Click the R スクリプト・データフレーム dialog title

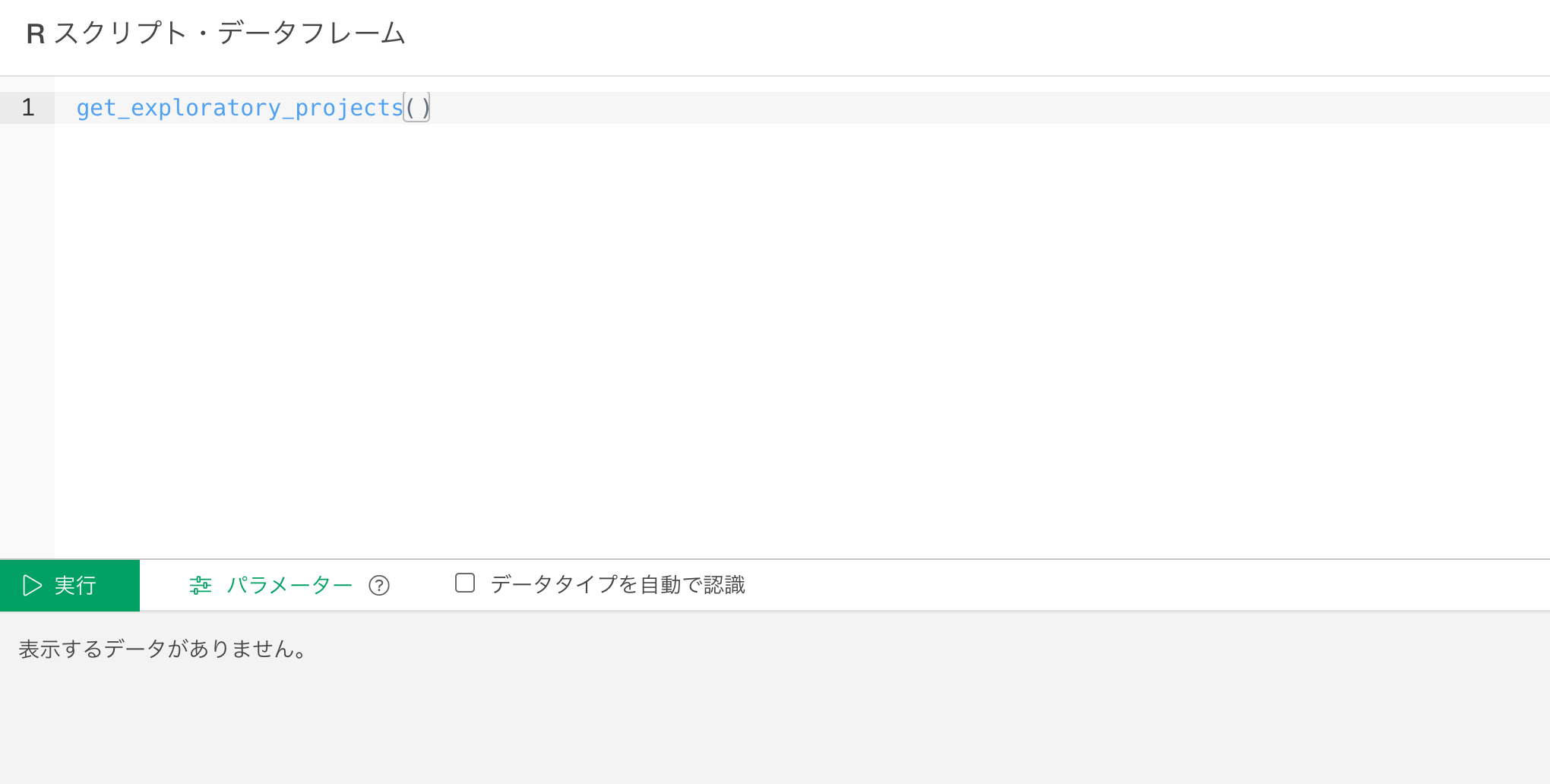[216, 33]
